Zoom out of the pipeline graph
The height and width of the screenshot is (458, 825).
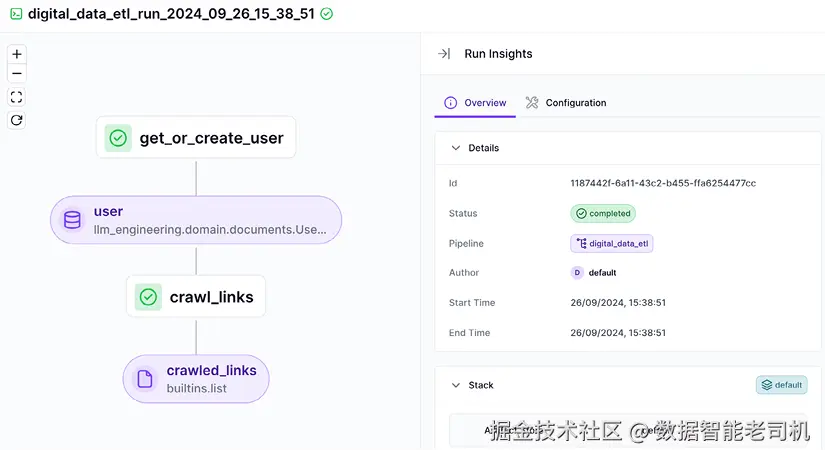[17, 74]
